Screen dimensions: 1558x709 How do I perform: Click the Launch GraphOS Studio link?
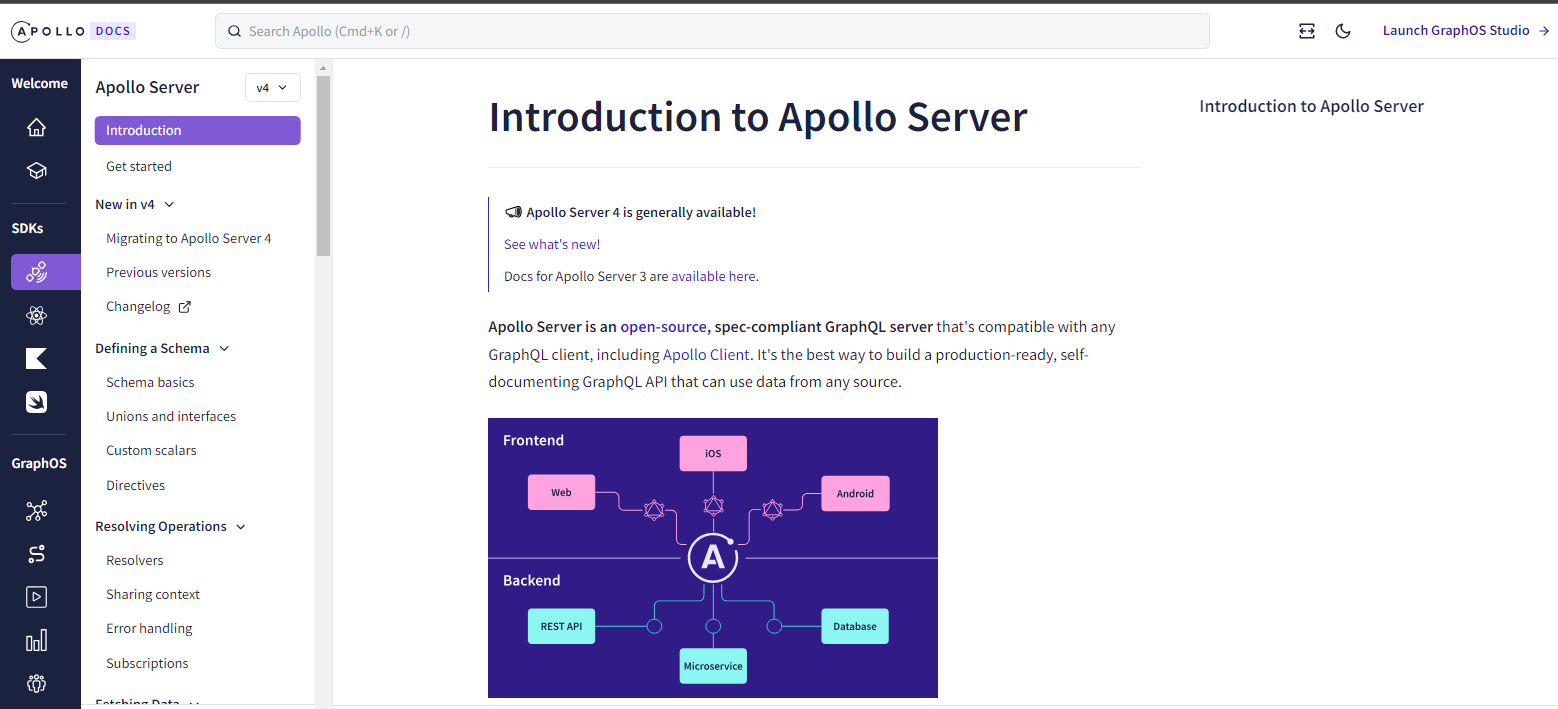1466,31
